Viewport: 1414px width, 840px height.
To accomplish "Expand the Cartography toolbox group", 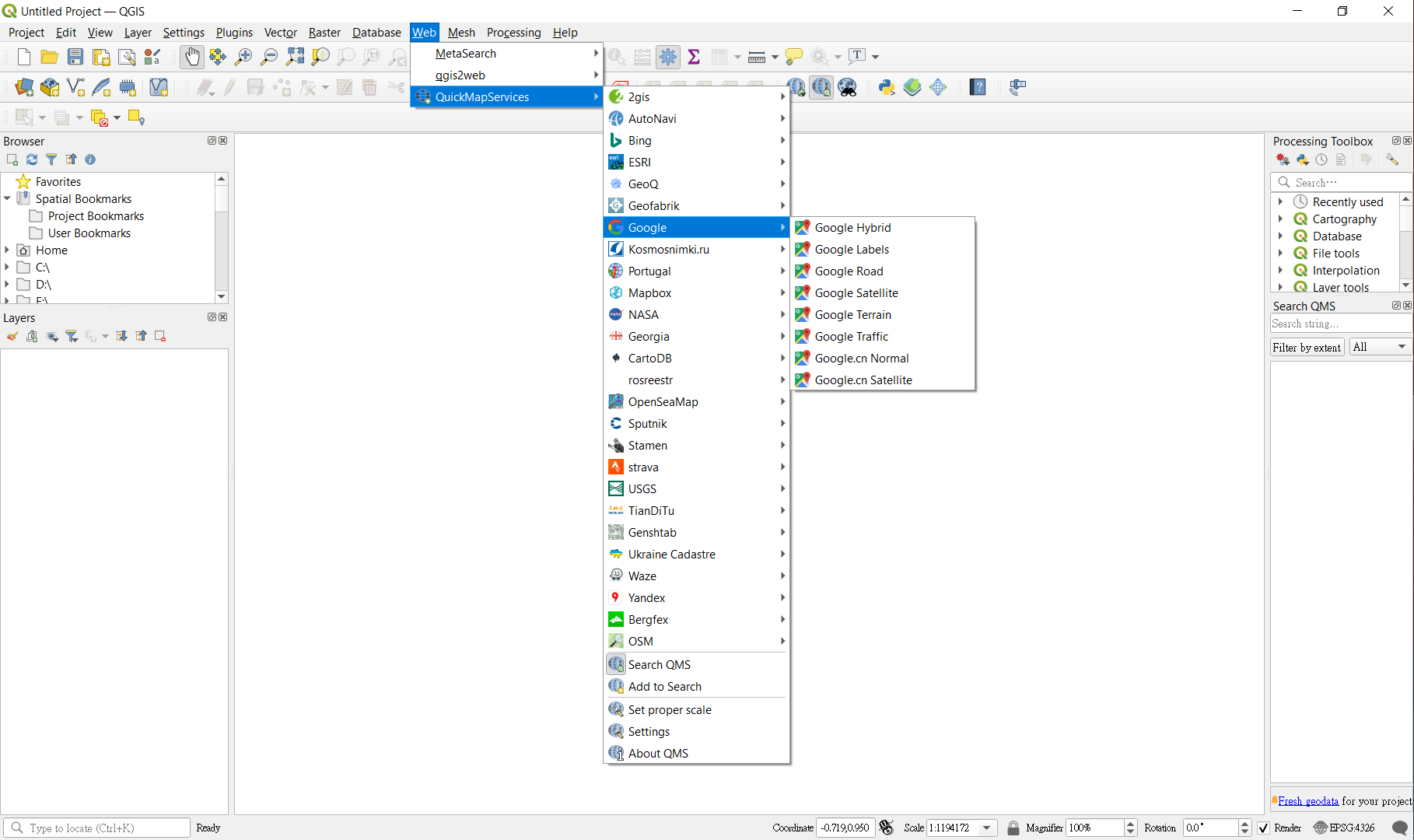I will tap(1280, 219).
